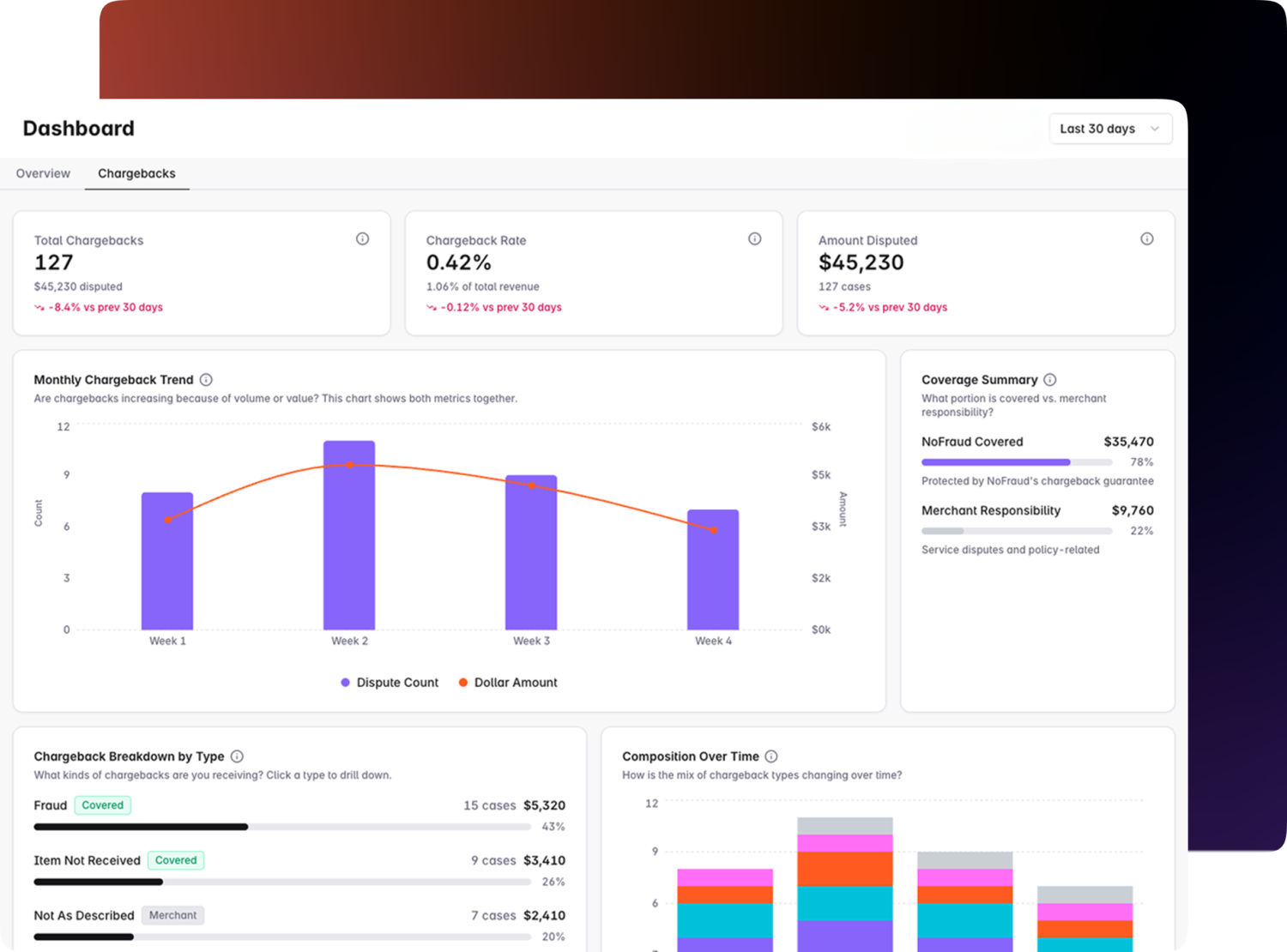The image size is (1287, 952).
Task: Click the Composition Over Time info icon
Action: 770,756
